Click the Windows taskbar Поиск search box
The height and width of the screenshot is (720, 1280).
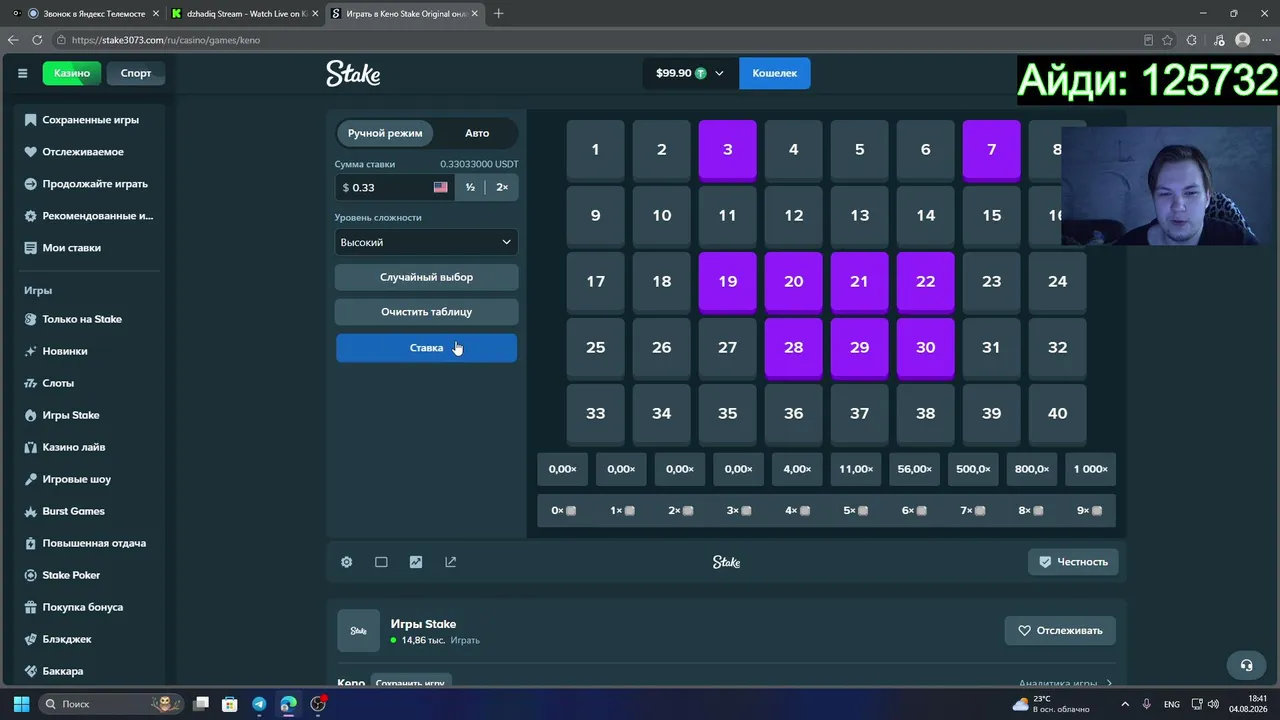[110, 704]
